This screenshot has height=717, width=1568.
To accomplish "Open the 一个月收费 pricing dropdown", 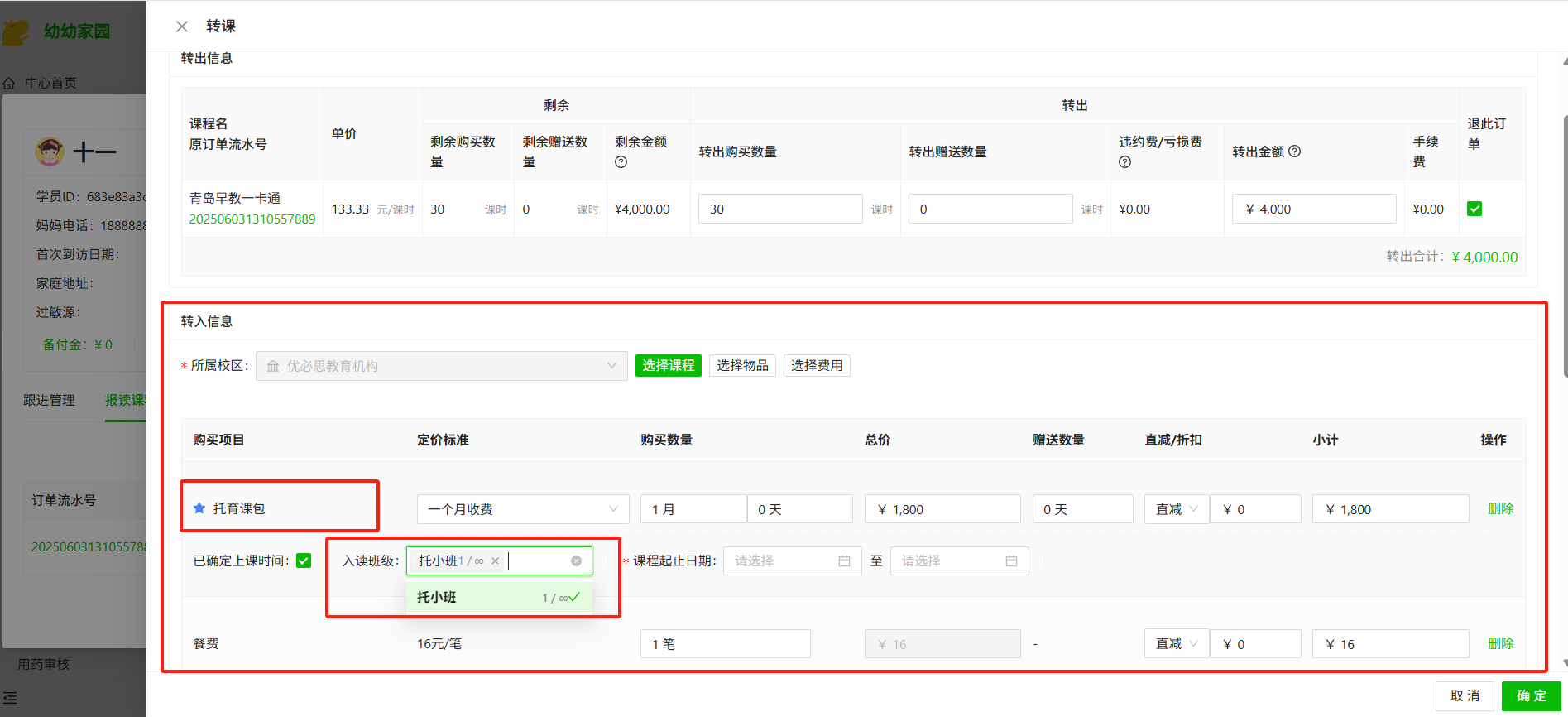I will (522, 509).
